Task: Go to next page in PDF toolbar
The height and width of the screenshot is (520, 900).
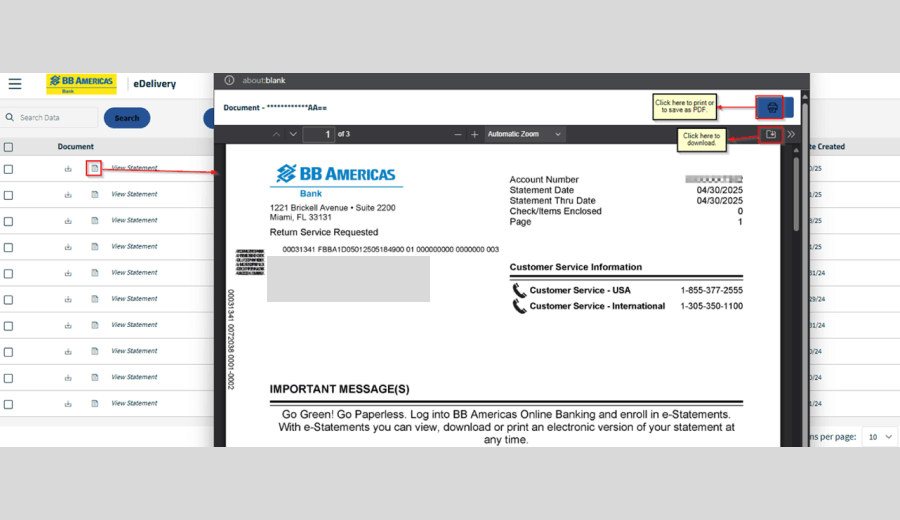Action: click(293, 134)
